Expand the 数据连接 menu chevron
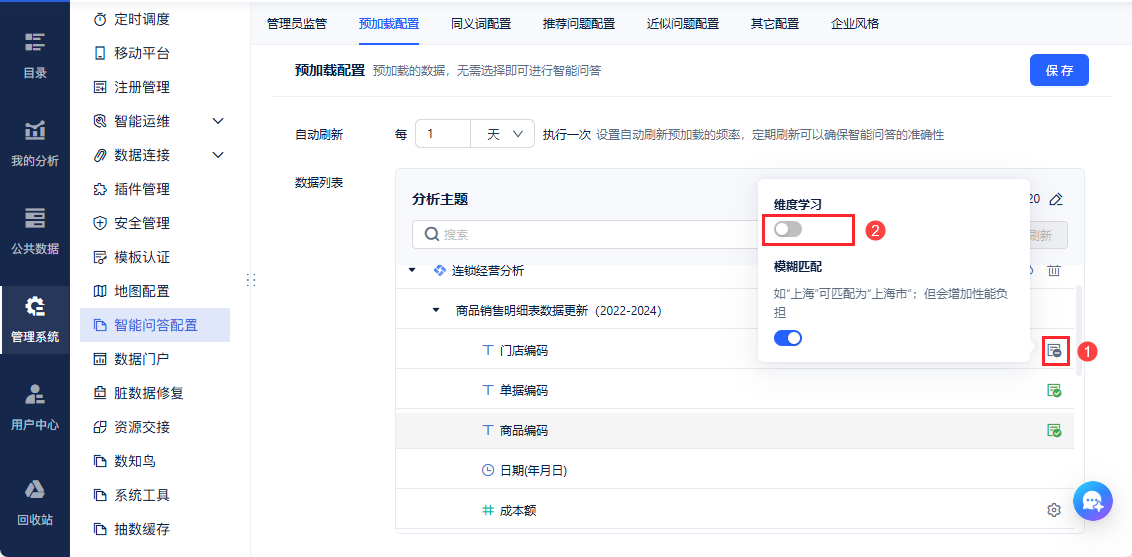This screenshot has width=1132, height=557. coord(218,155)
